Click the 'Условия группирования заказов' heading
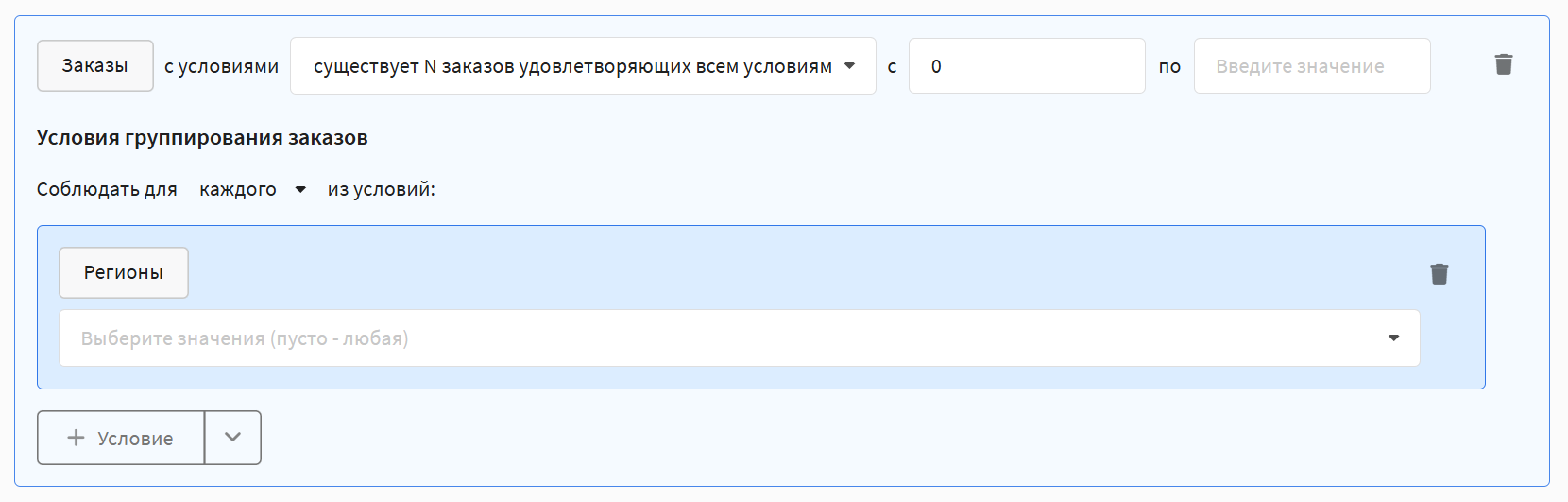Viewport: 1568px width, 502px height. point(202,138)
